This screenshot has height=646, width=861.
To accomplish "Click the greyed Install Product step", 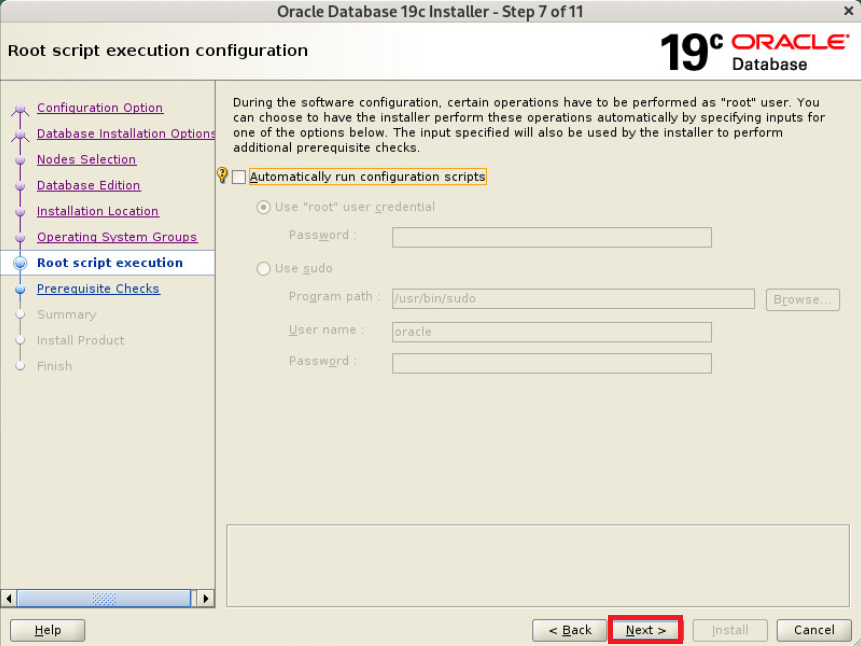I will [x=80, y=340].
